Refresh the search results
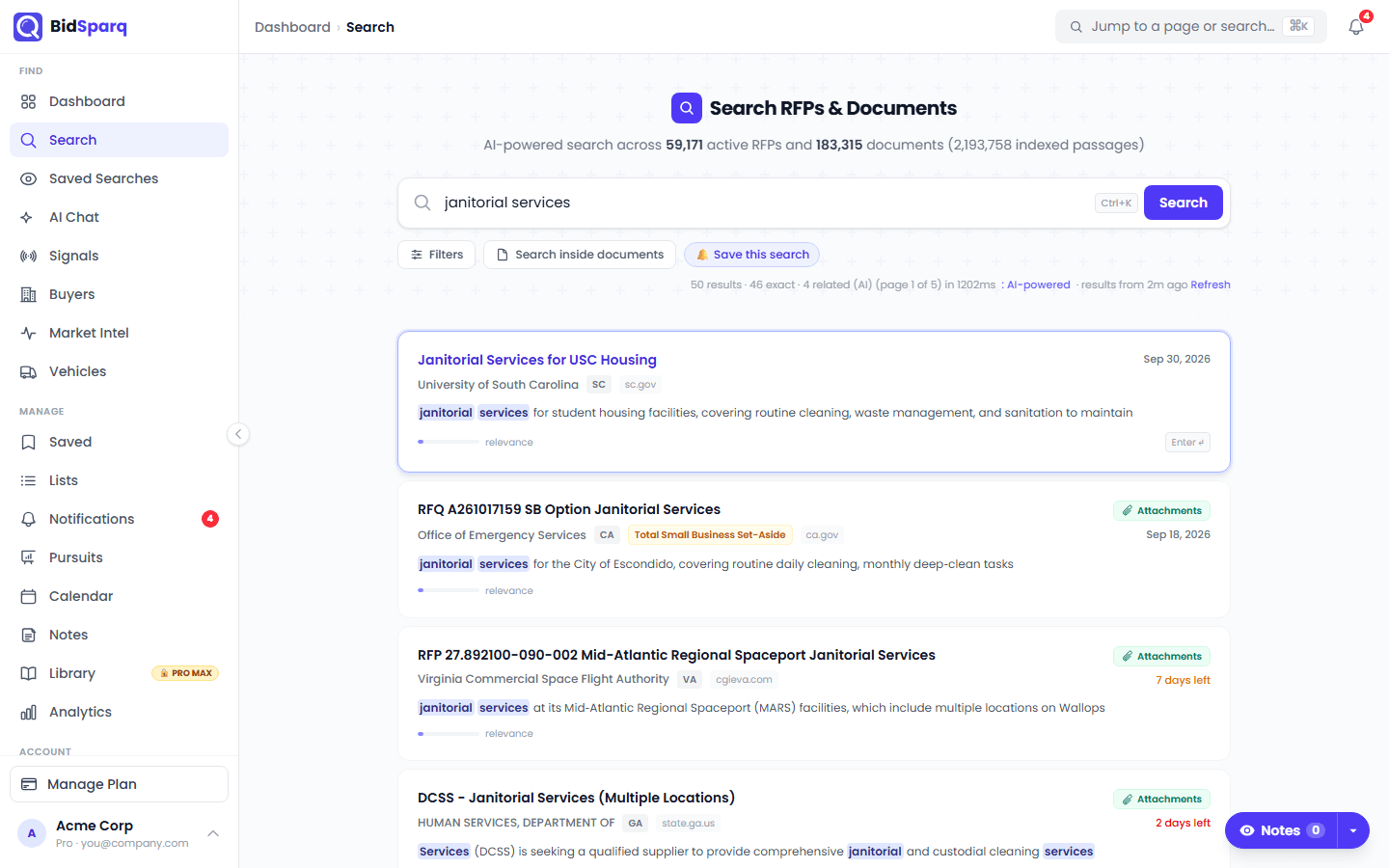The height and width of the screenshot is (868, 1389). (1211, 285)
